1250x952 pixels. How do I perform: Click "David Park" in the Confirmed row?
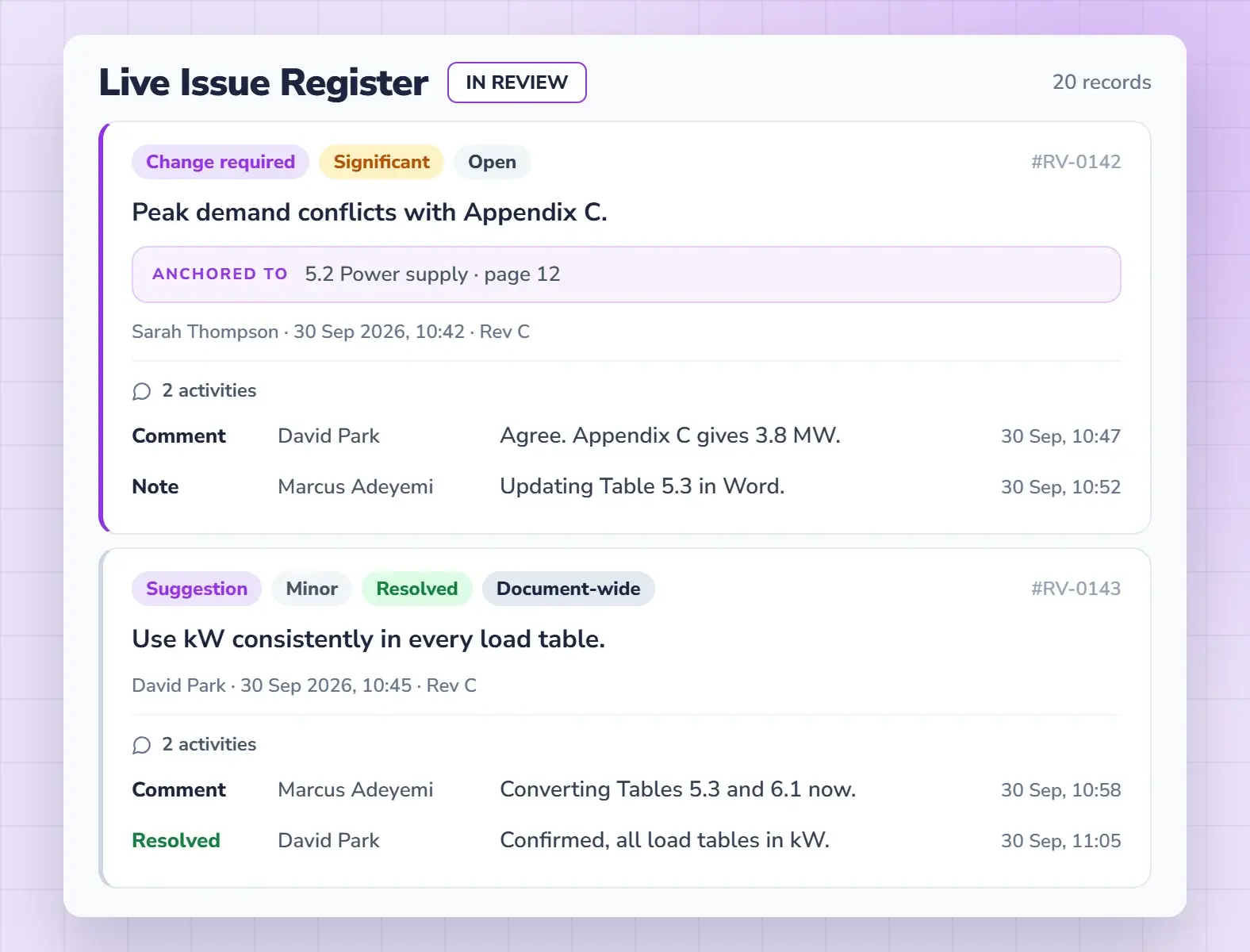tap(329, 841)
